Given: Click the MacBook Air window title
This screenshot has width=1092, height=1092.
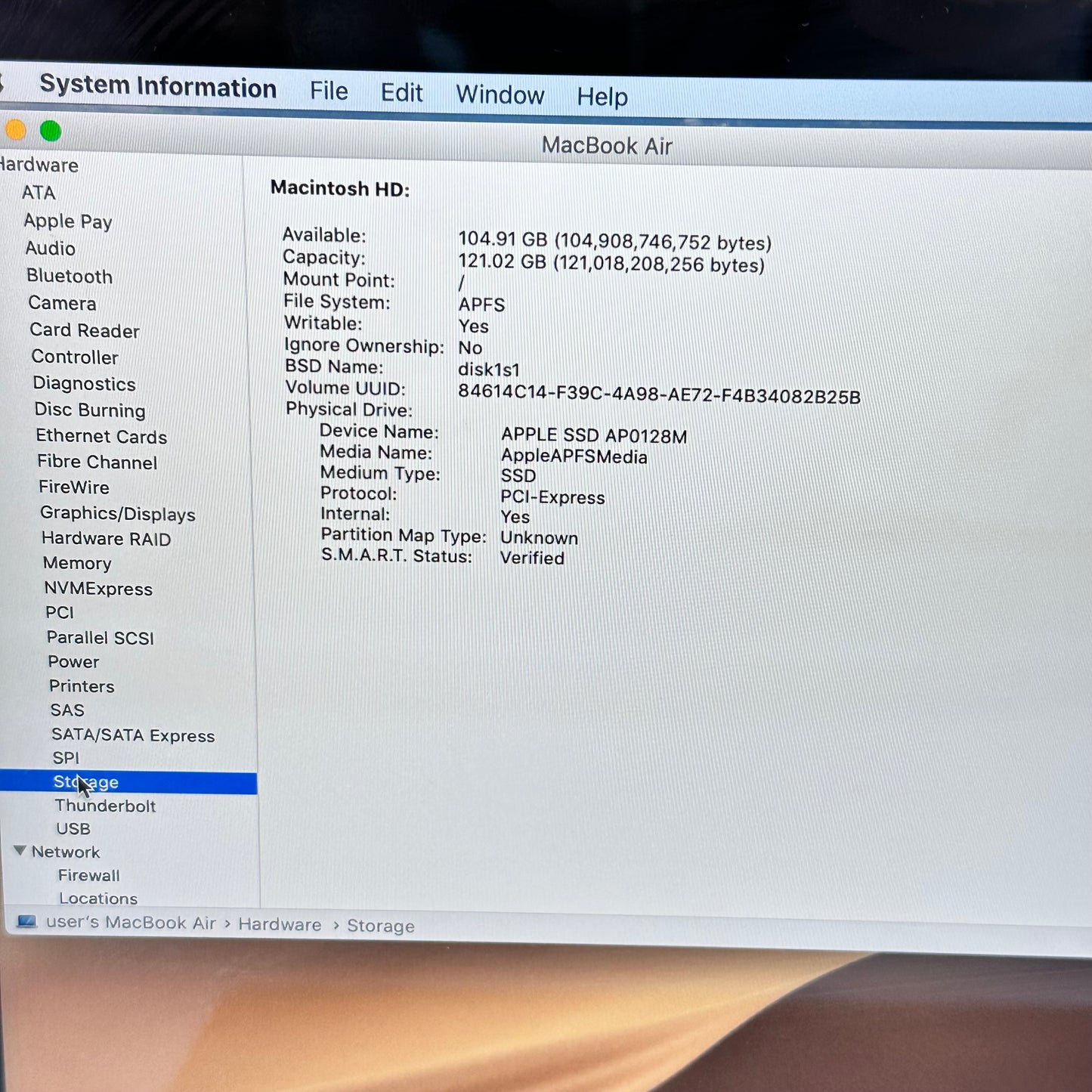Looking at the screenshot, I should click(607, 145).
